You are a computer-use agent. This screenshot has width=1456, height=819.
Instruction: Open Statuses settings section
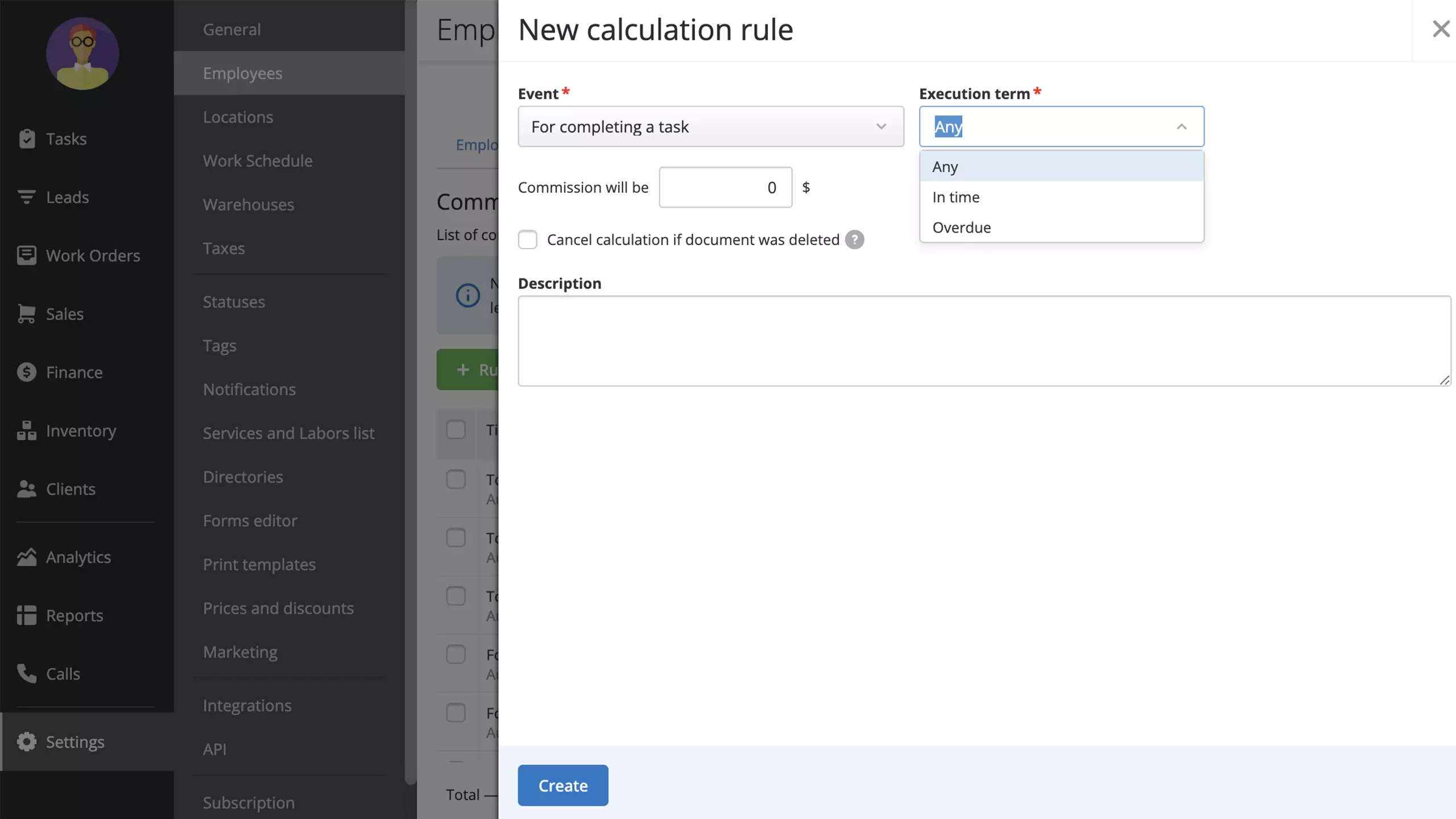tap(234, 302)
